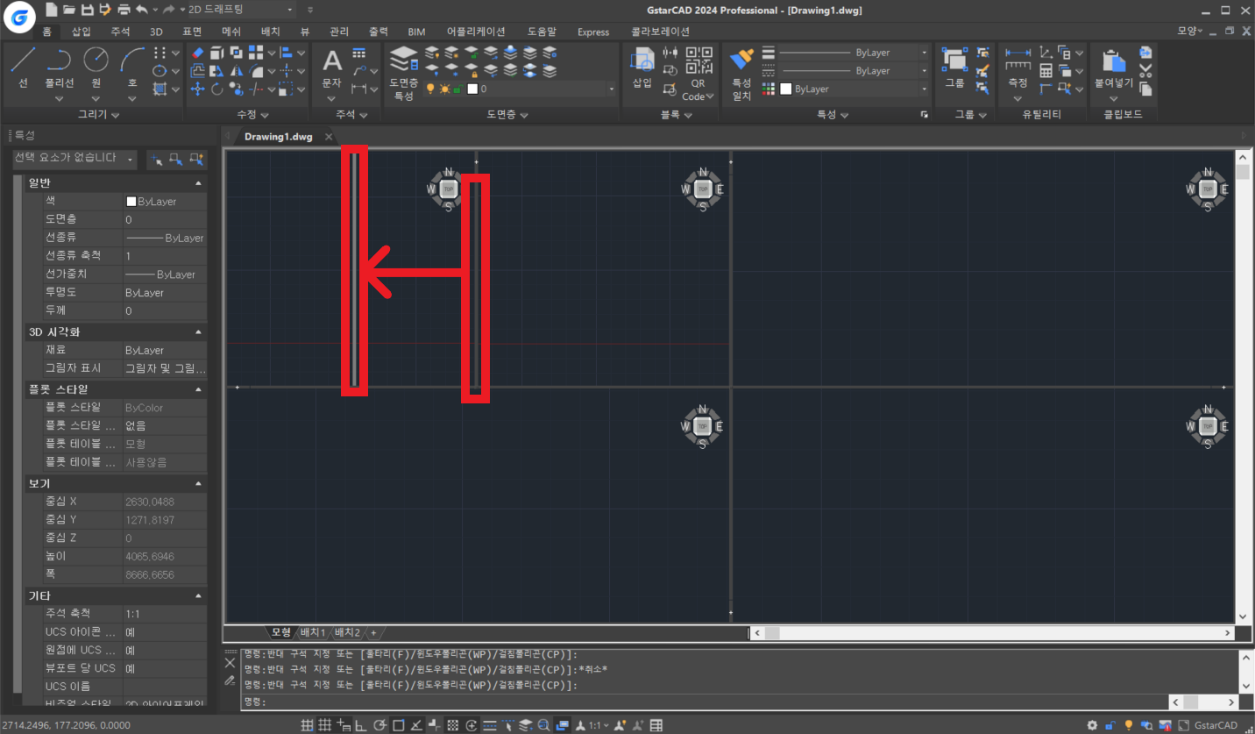
Task: Select the Rotate tool in modify panel
Action: click(x=217, y=89)
